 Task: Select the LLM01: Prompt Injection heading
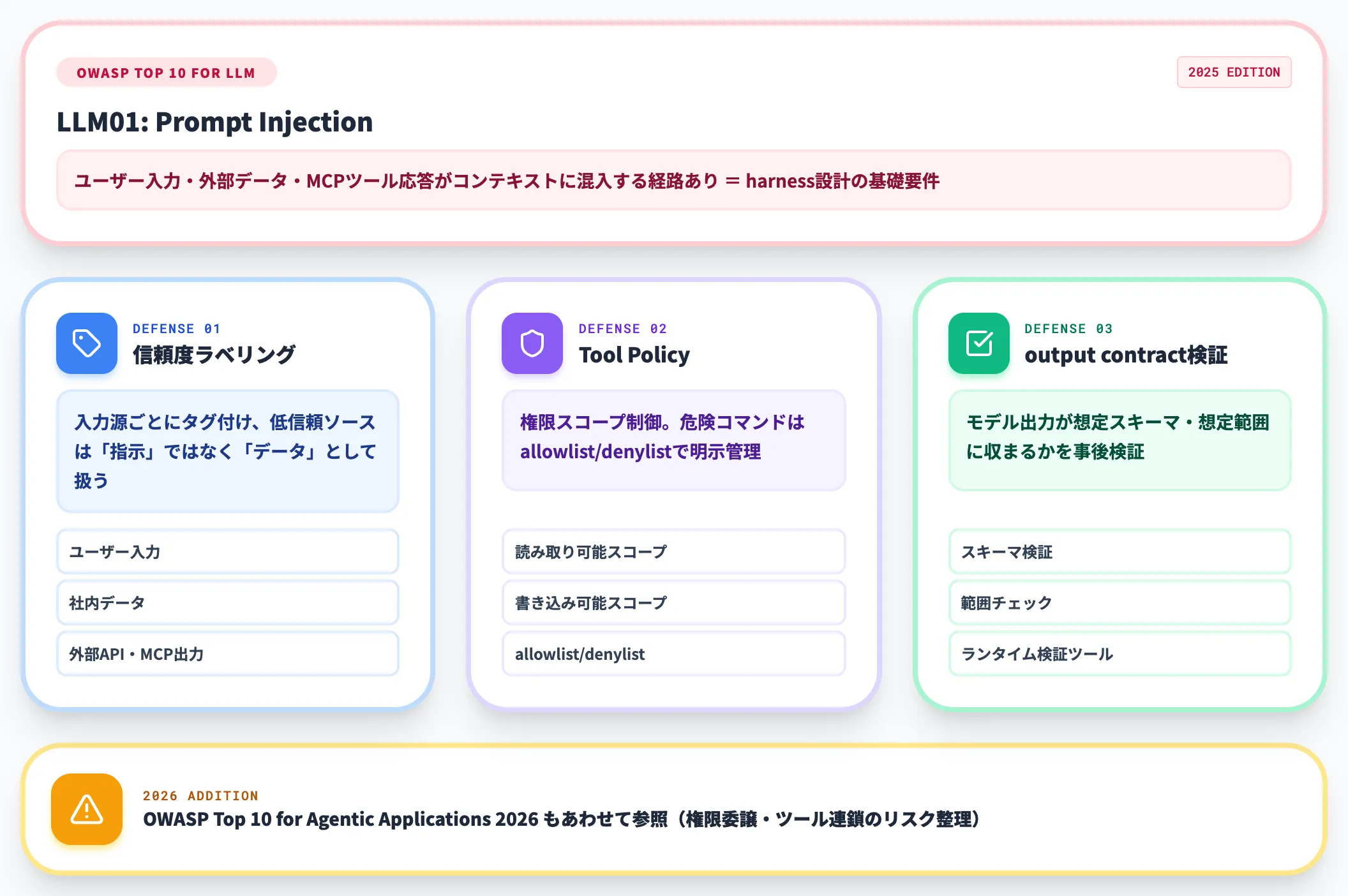214,122
